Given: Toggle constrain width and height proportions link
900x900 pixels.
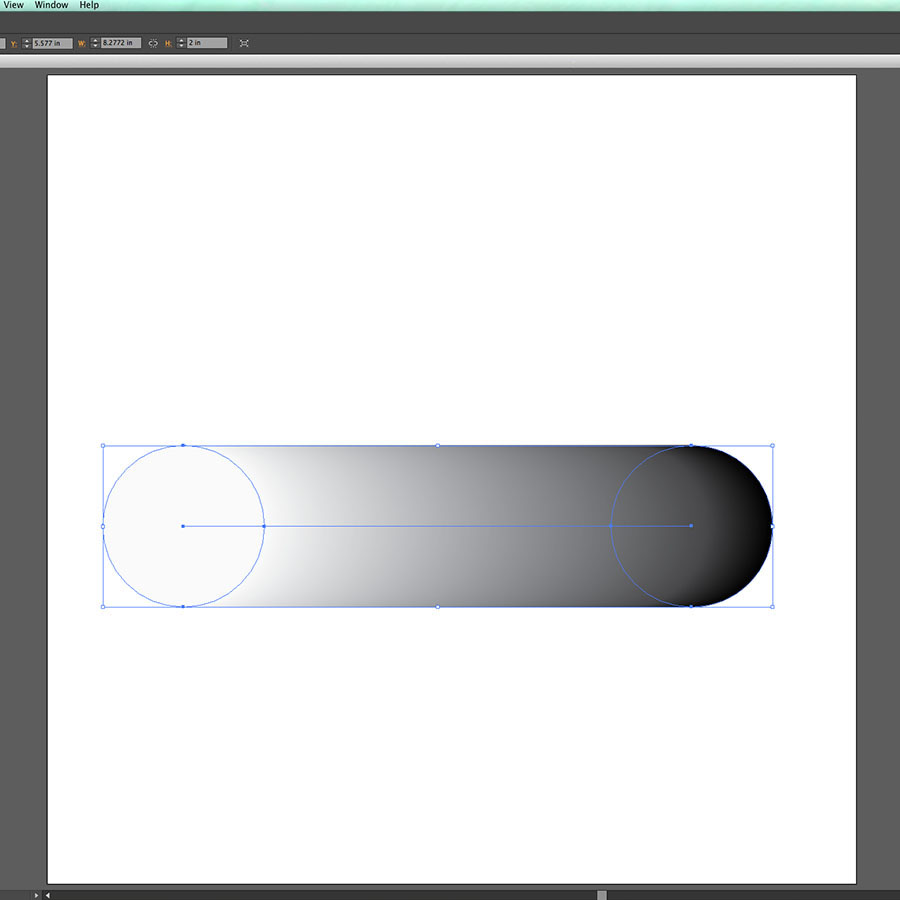Looking at the screenshot, I should (153, 43).
